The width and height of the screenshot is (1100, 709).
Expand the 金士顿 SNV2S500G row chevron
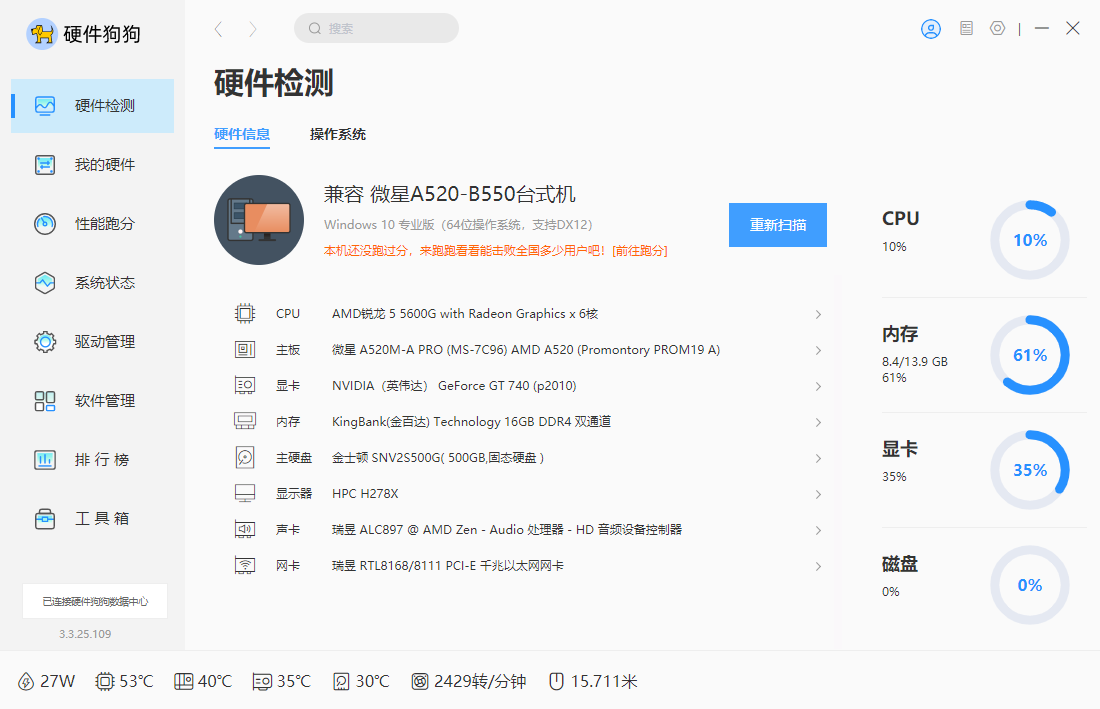point(818,458)
